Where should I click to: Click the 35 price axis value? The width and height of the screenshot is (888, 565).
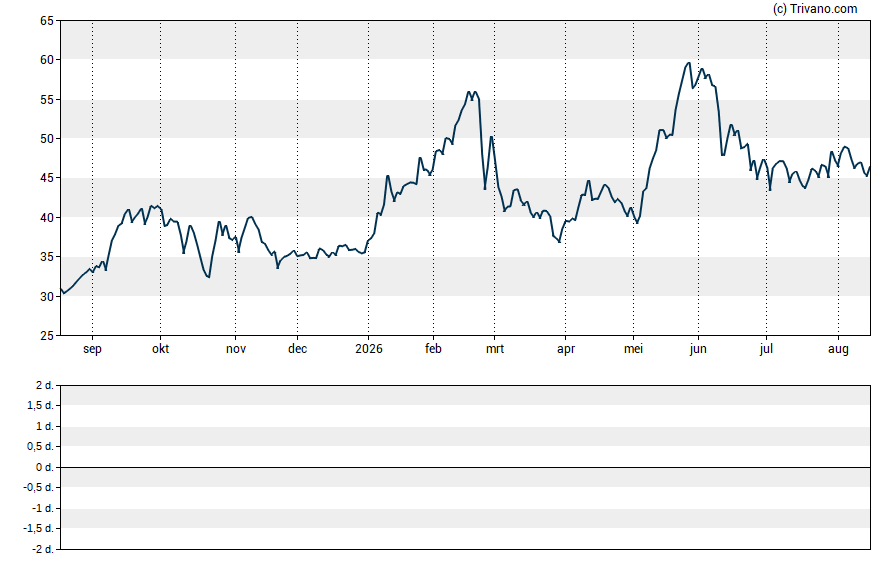click(x=47, y=257)
